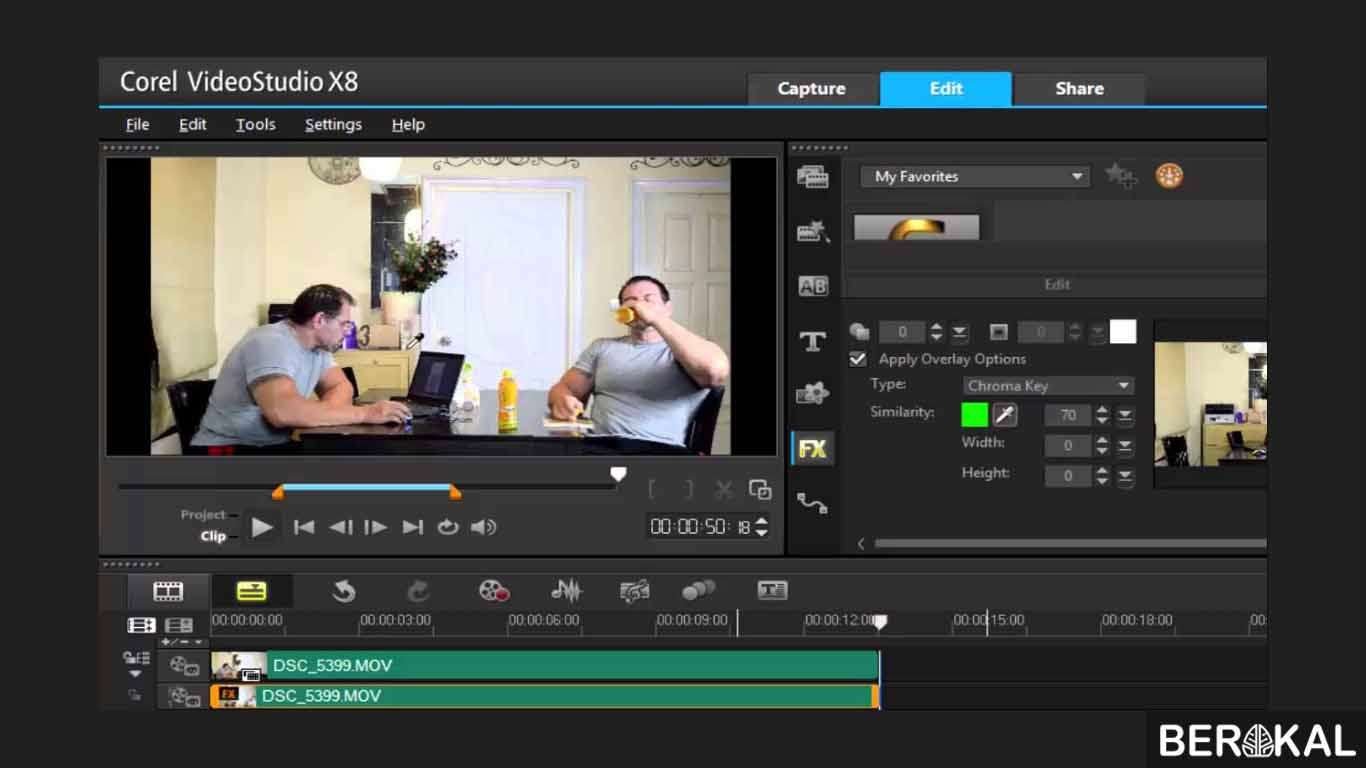This screenshot has height=768, width=1366.
Task: Open slider arrow next to Width value
Action: (1125, 446)
